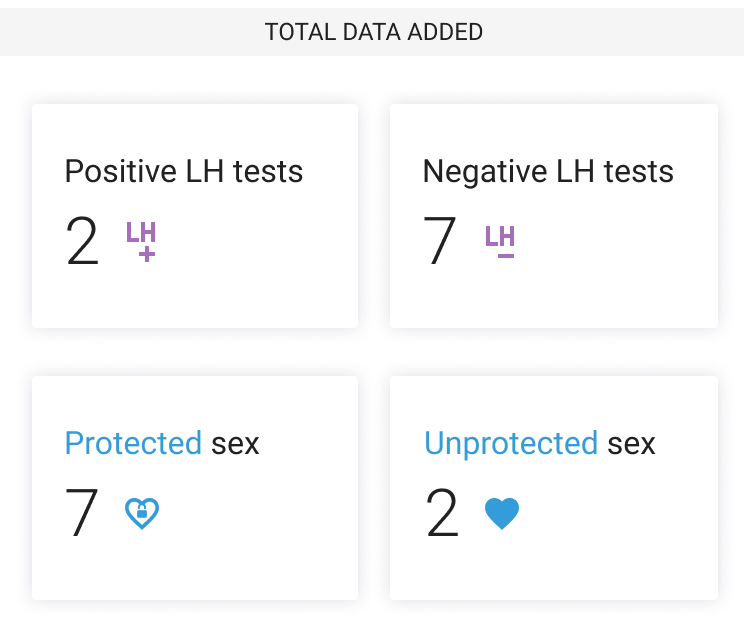Click the Positive LH tests title
744x624 pixels.
click(184, 171)
